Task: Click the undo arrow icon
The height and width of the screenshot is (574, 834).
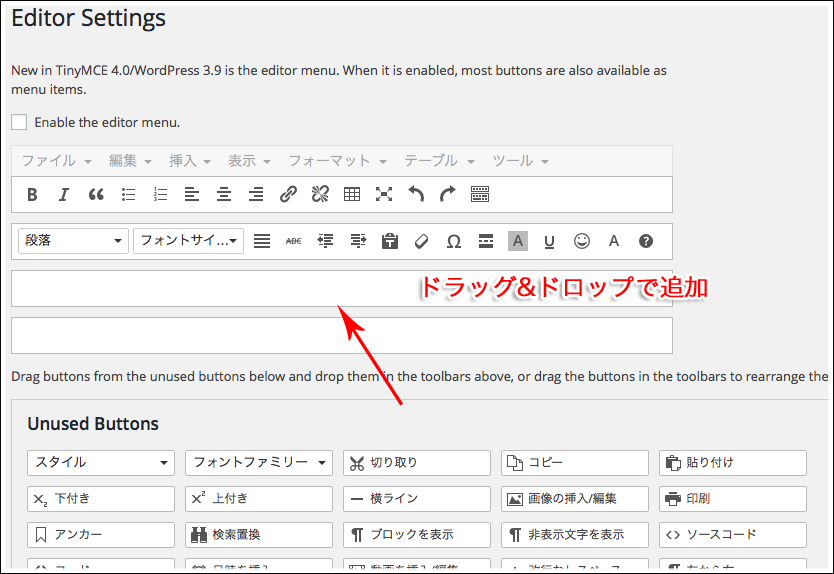Action: click(x=416, y=195)
